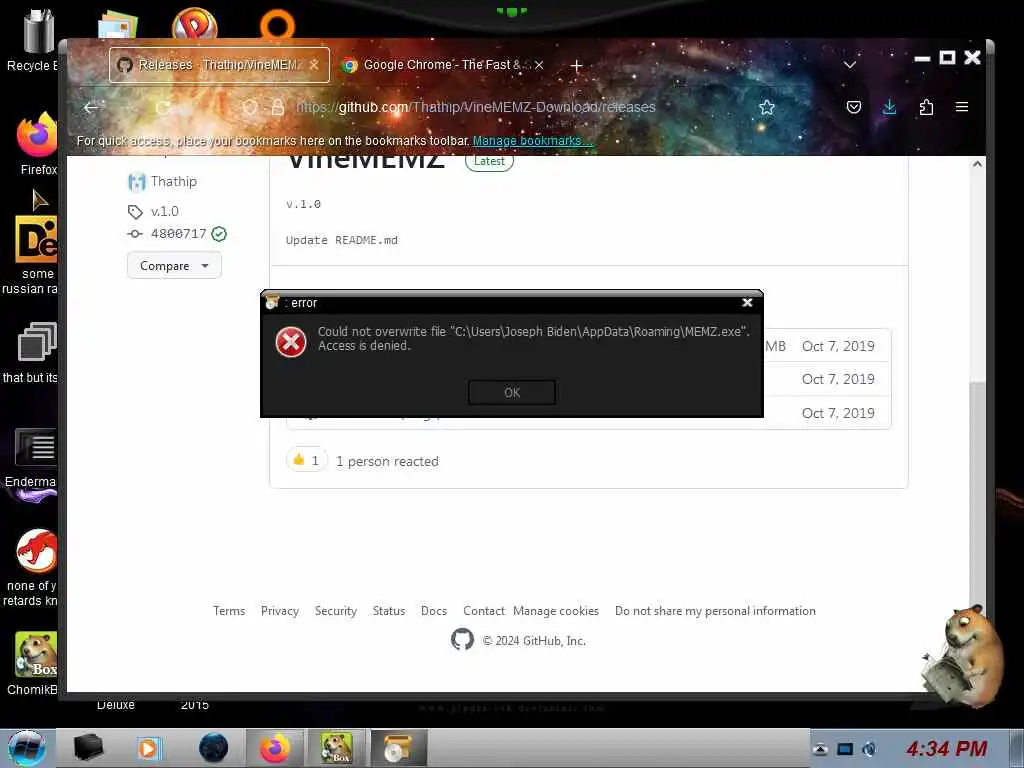Image resolution: width=1024 pixels, height=768 pixels.
Task: Open the Privacy footer link
Action: tap(280, 611)
